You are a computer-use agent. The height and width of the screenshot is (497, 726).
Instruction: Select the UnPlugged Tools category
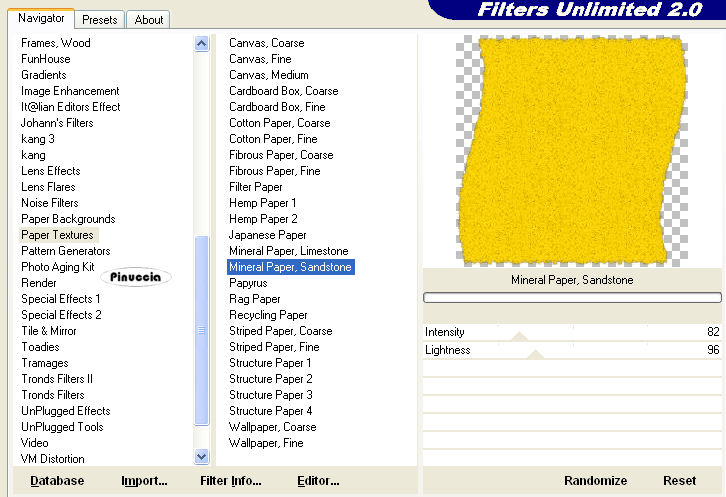[62, 427]
